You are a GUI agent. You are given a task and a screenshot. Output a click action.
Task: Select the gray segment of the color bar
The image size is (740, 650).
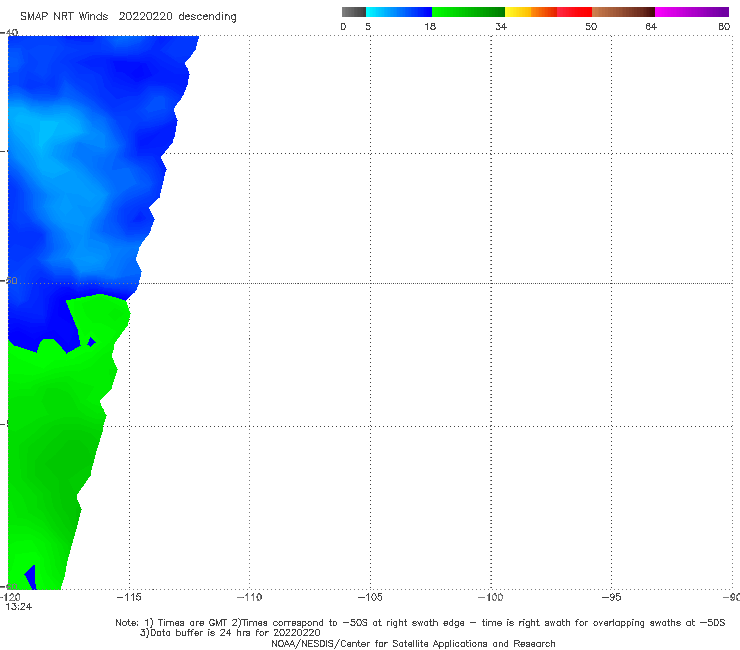354,12
